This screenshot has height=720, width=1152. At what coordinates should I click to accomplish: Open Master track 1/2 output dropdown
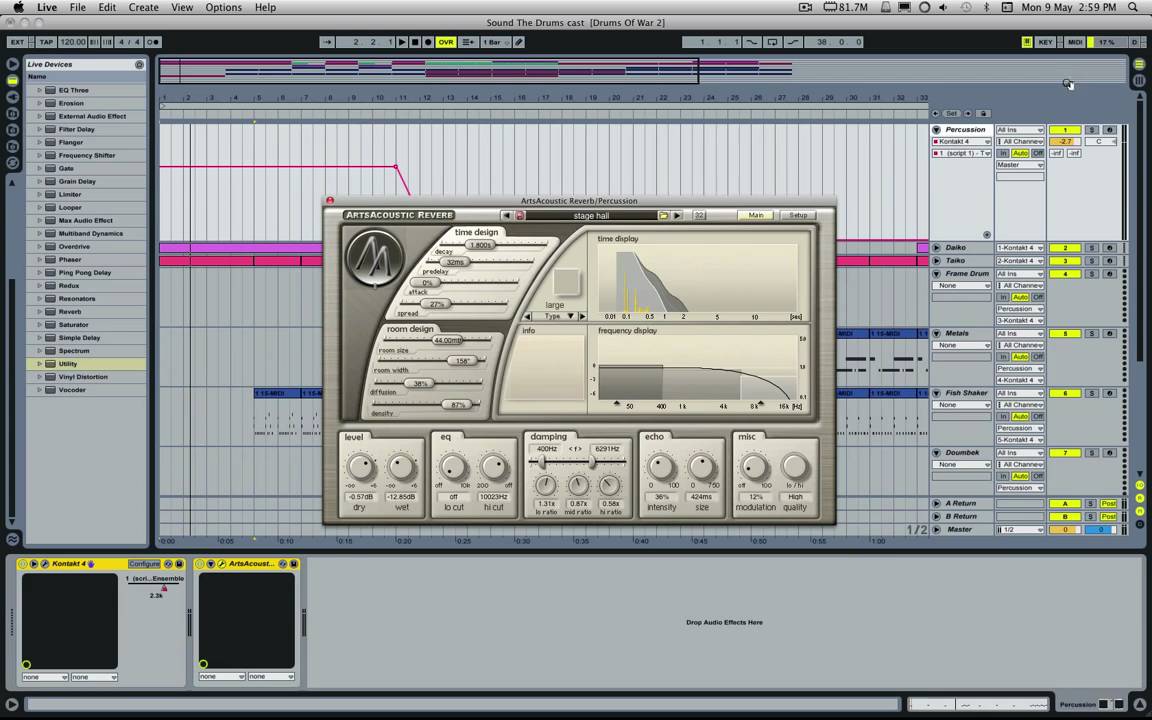(x=1020, y=529)
